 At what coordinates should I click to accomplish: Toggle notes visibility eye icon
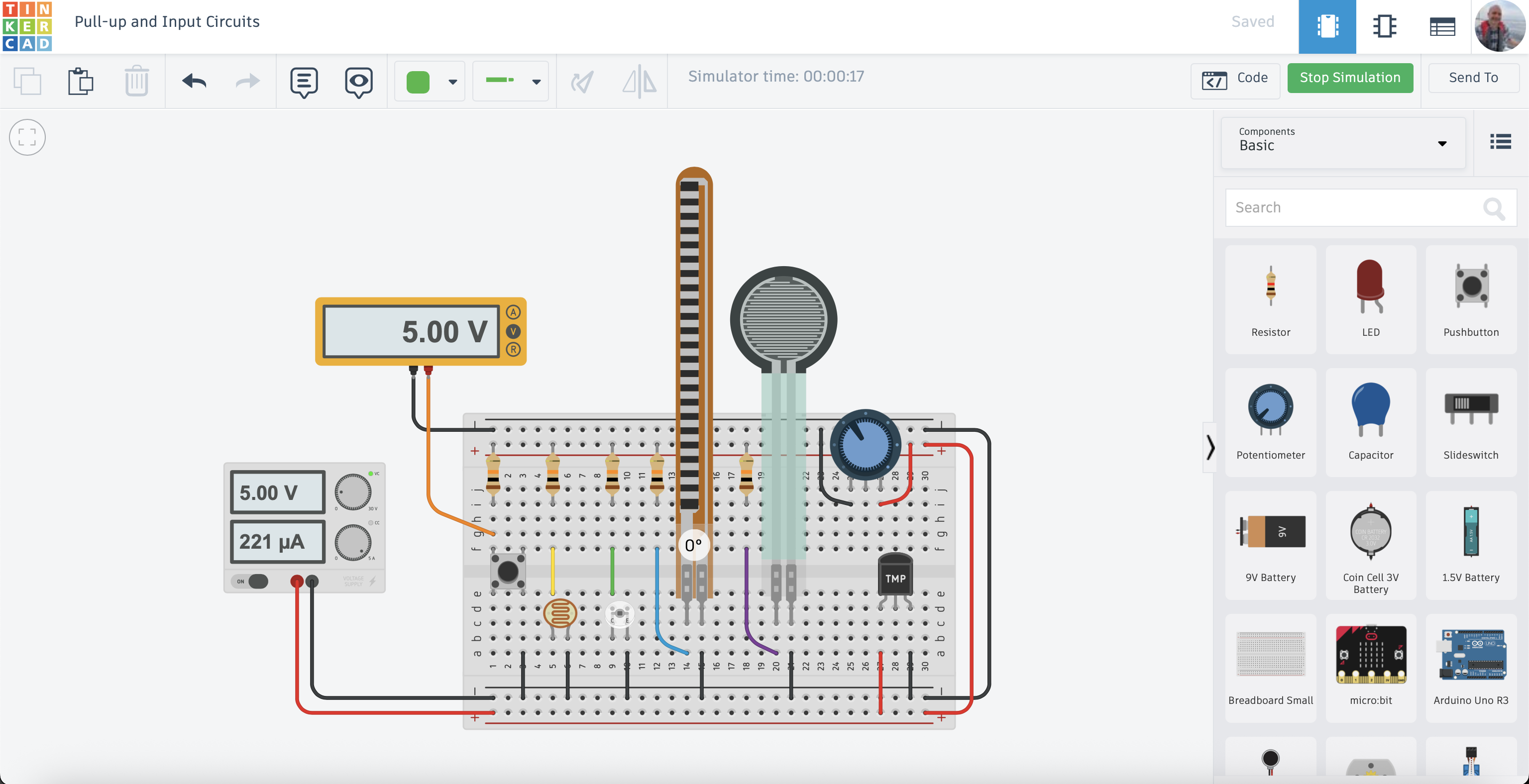pyautogui.click(x=358, y=83)
